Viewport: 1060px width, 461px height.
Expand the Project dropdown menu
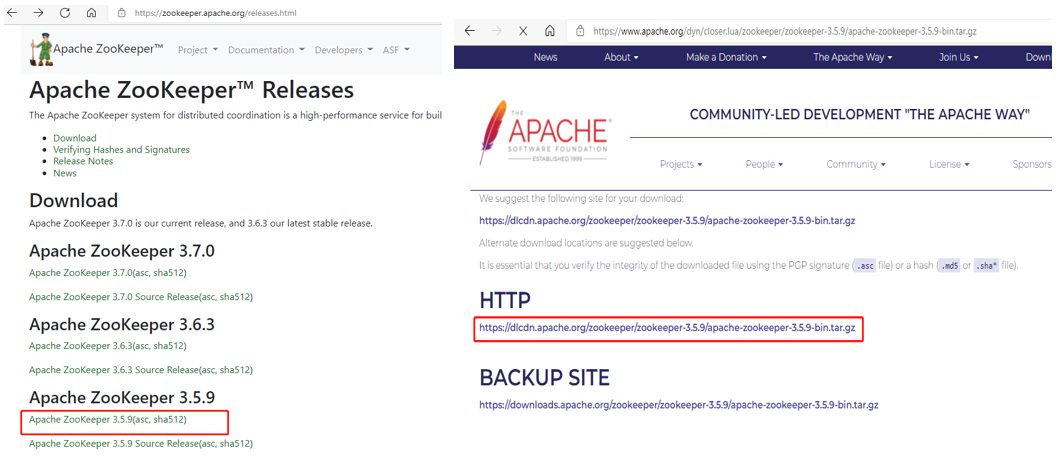(x=197, y=50)
